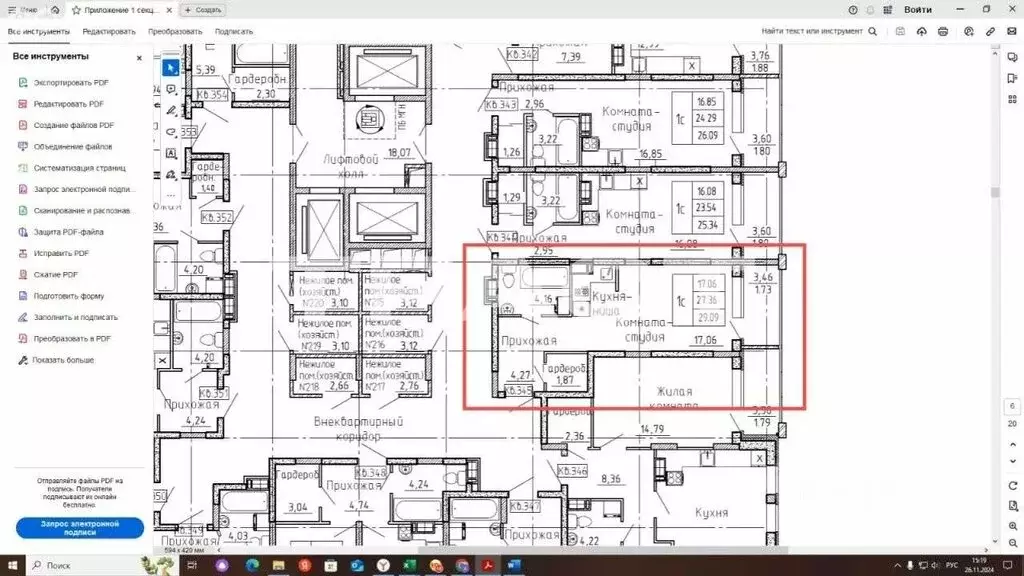Star the current document tab
The width and height of the screenshot is (1024, 576).
[76, 9]
